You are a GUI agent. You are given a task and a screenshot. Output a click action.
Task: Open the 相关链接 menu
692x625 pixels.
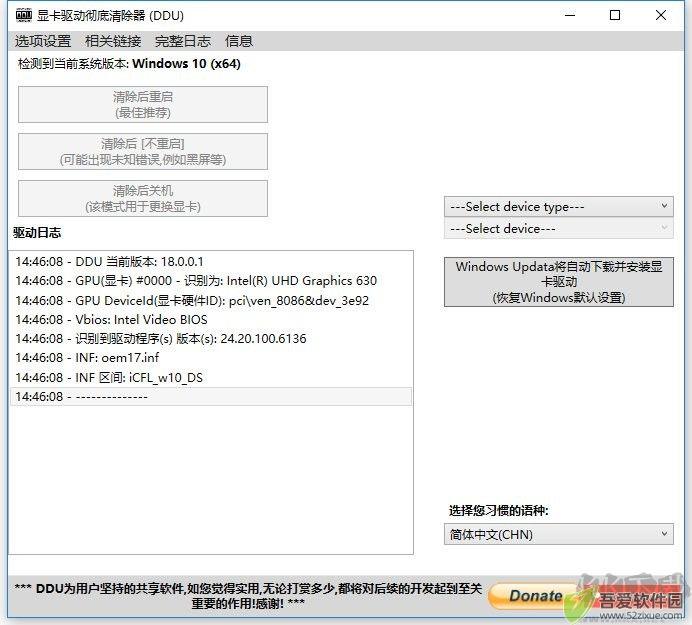113,41
